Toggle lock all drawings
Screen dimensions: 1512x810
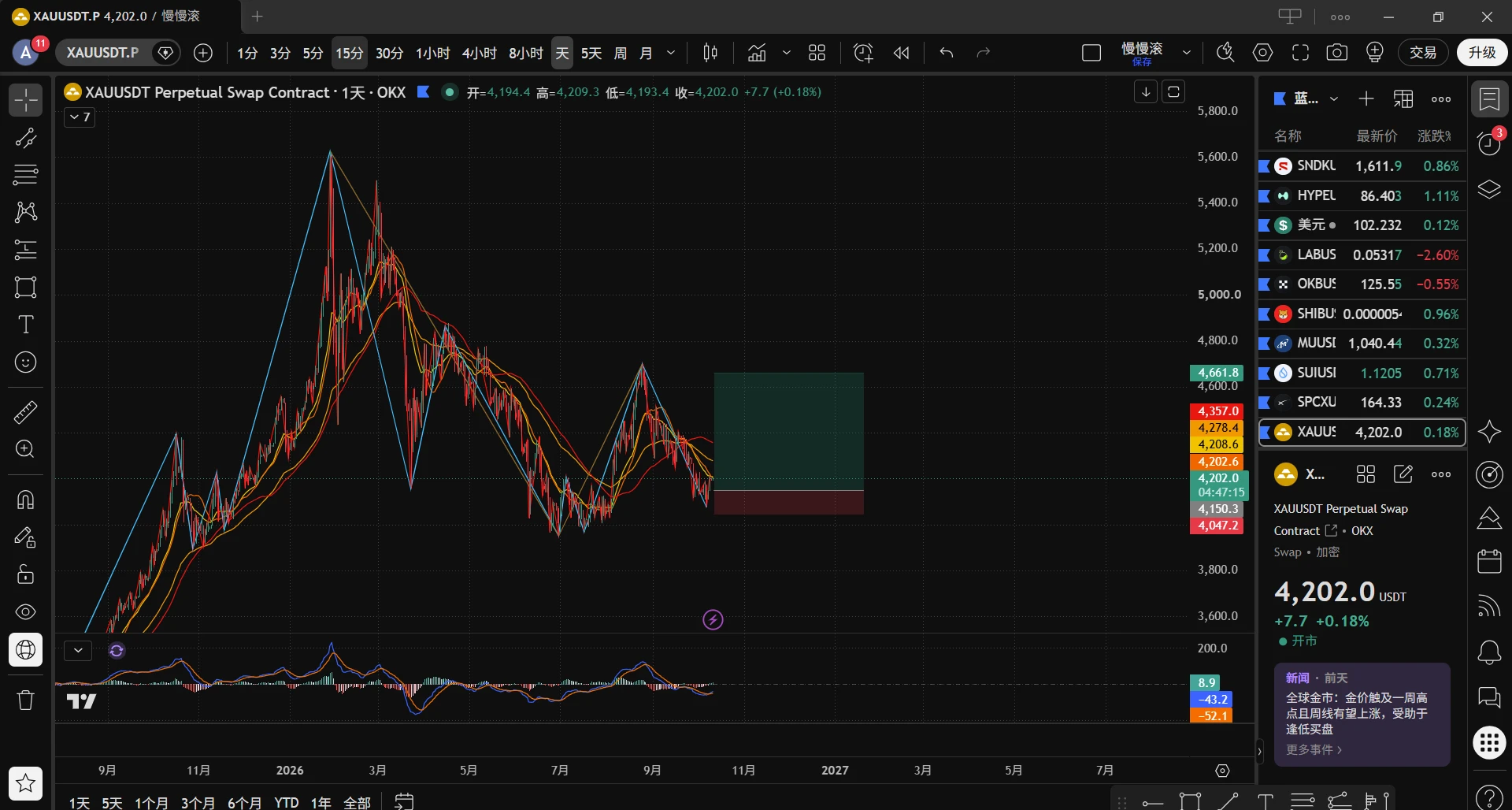click(x=26, y=574)
